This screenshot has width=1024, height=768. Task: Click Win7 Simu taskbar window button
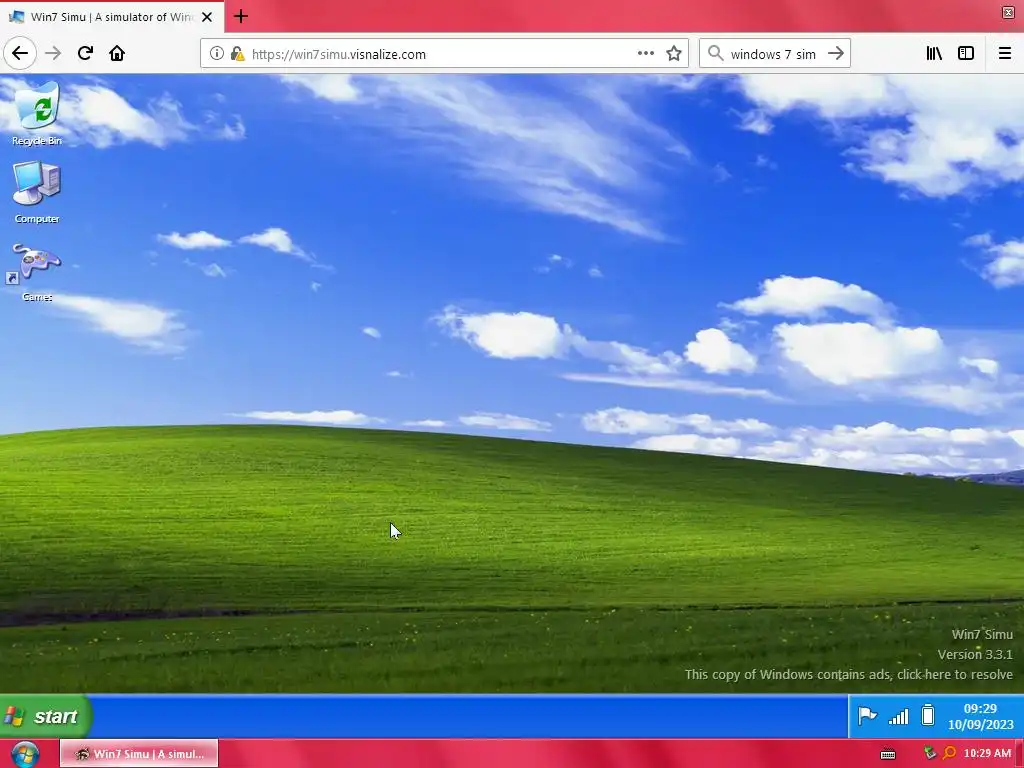[139, 754]
